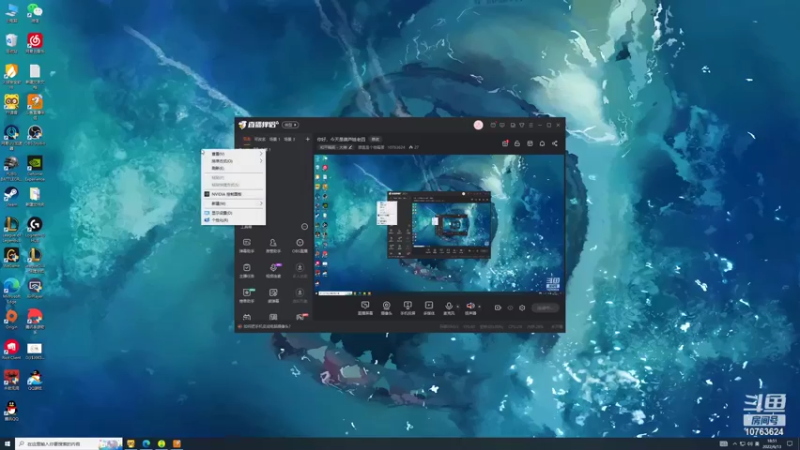Image resolution: width=800 pixels, height=450 pixels.
Task: Choose 刷新(E) in the desktop context menu
Action: coord(234,168)
